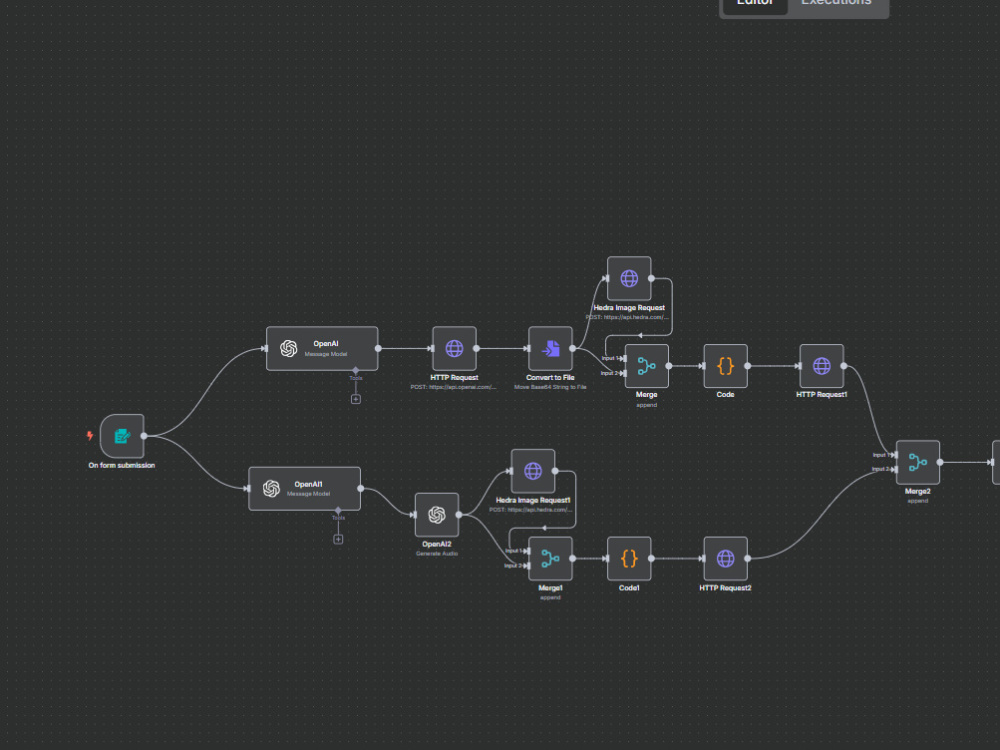Click the Merge1 Input 2 connector
This screenshot has width=1000, height=750.
[526, 566]
